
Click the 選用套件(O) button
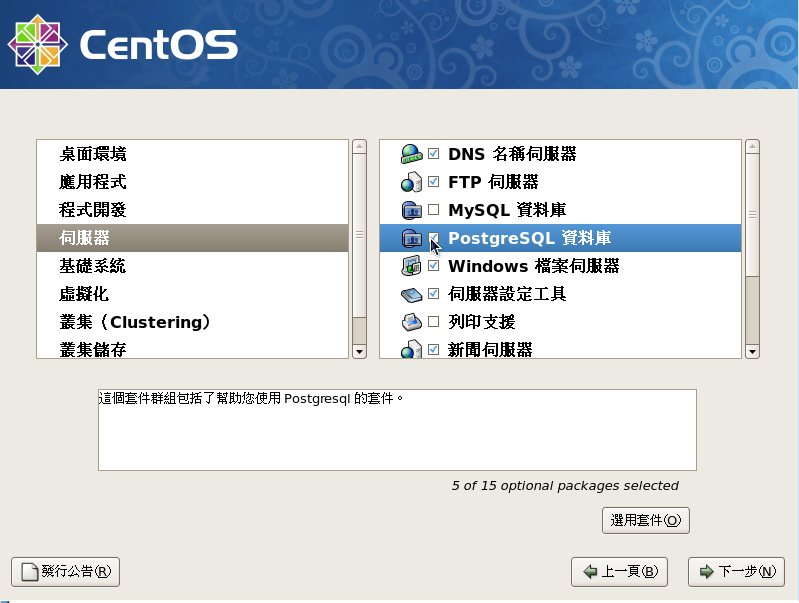[x=646, y=520]
